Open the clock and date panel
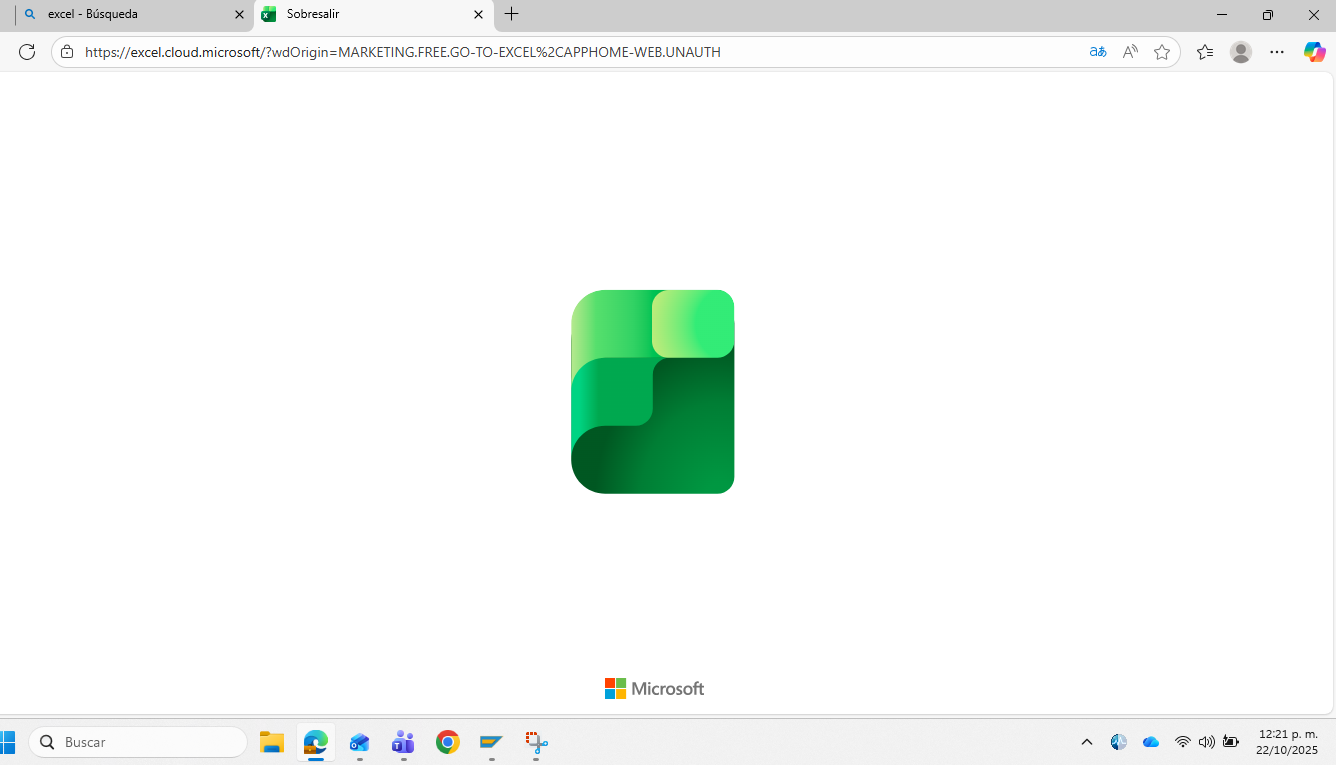 (x=1287, y=742)
